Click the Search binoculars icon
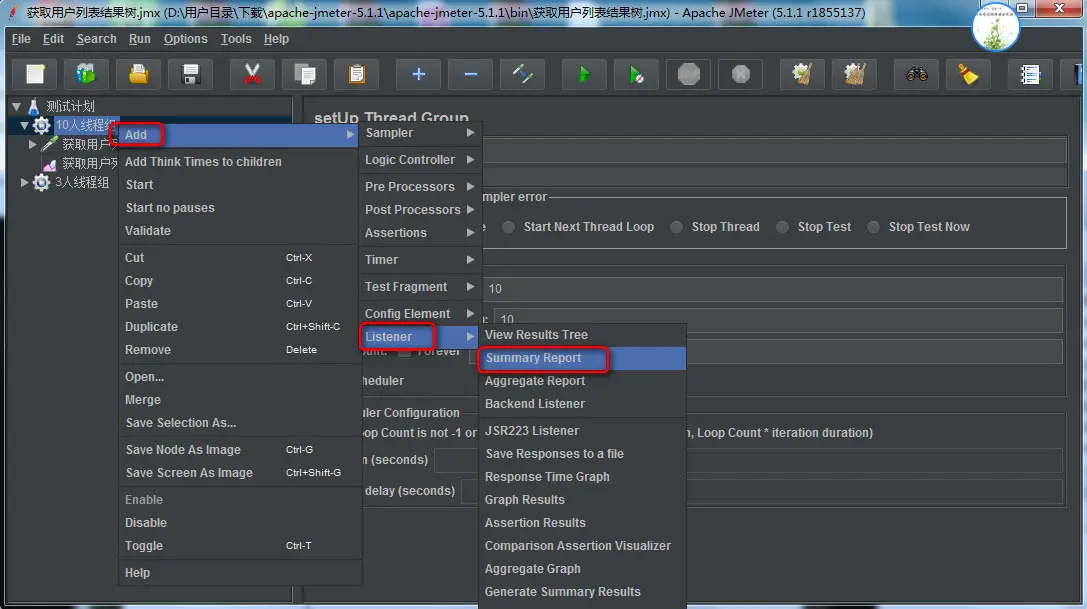This screenshot has height=609, width=1087. pyautogui.click(x=916, y=74)
